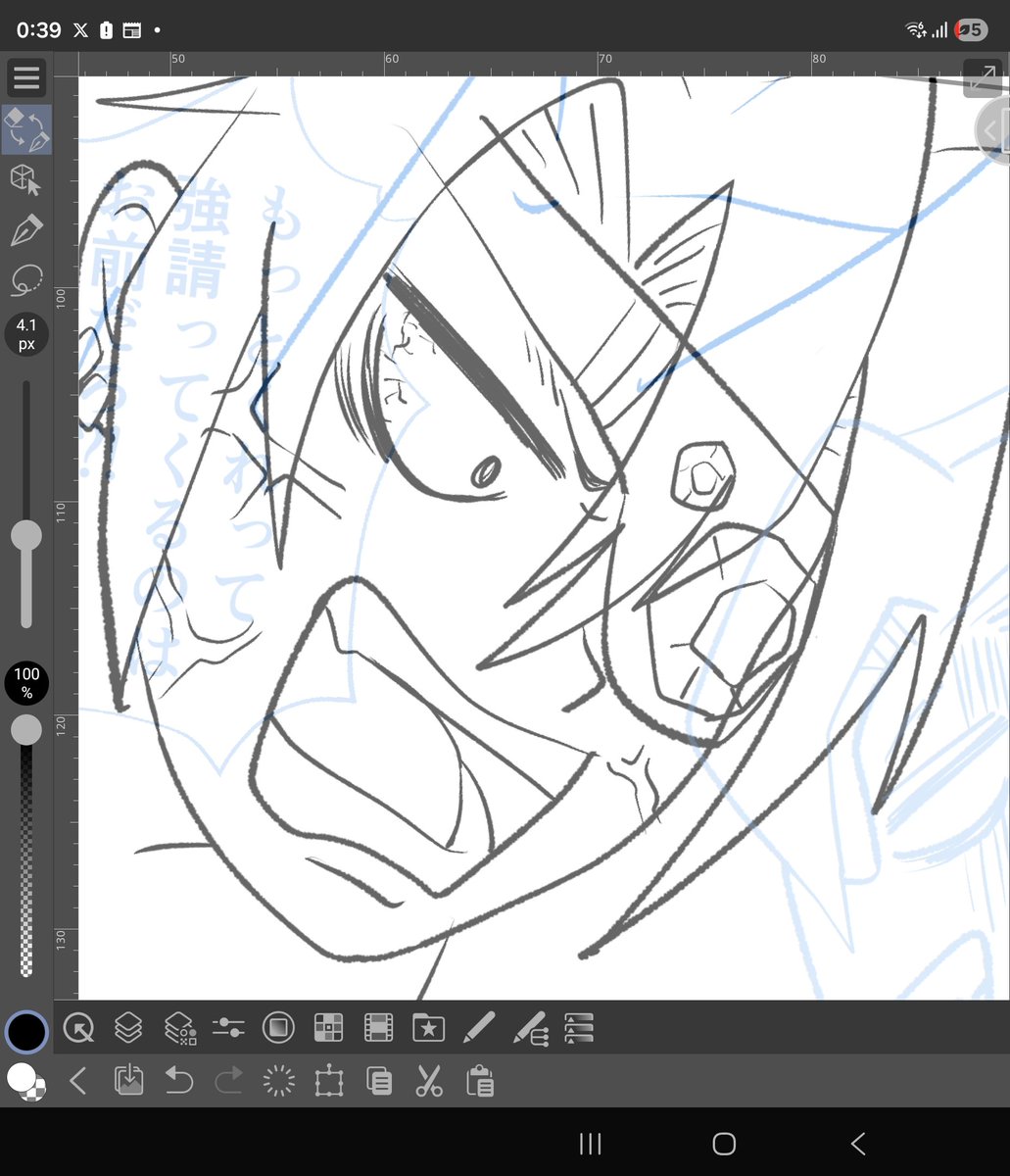Open the Color Set grid palette
1010x1176 pixels.
328,1028
